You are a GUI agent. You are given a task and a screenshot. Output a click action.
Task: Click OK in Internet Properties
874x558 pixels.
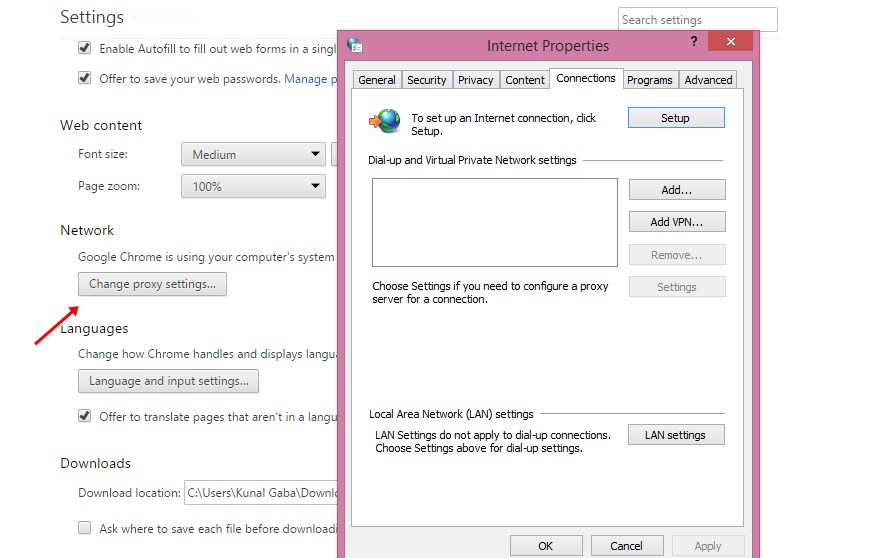pyautogui.click(x=546, y=546)
